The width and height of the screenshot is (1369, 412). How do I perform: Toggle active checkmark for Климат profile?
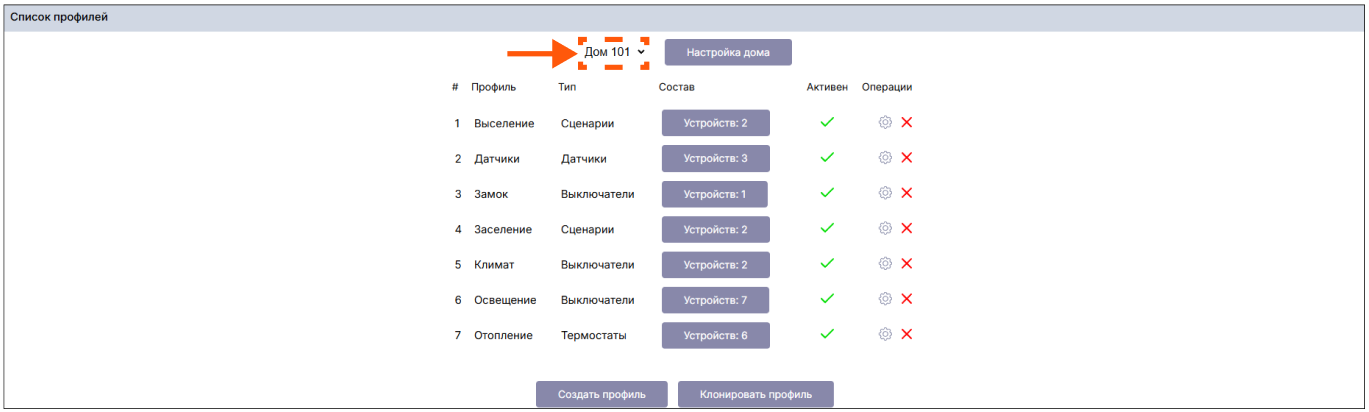[827, 264]
